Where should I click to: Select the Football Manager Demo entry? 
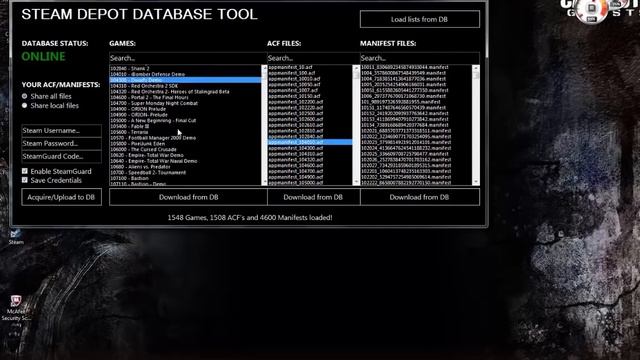point(185,138)
